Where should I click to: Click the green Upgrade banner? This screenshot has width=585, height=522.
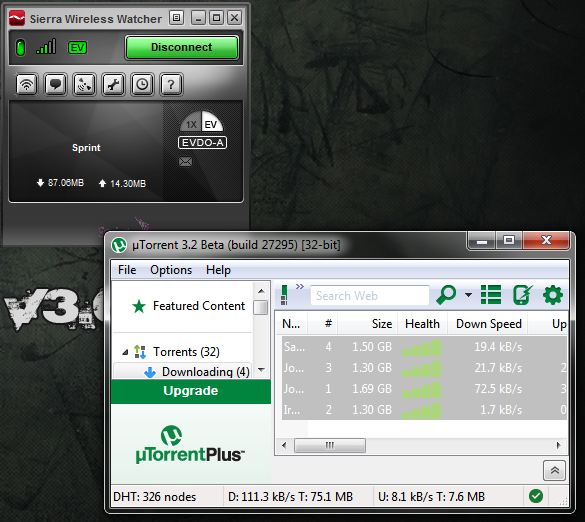(x=191, y=391)
